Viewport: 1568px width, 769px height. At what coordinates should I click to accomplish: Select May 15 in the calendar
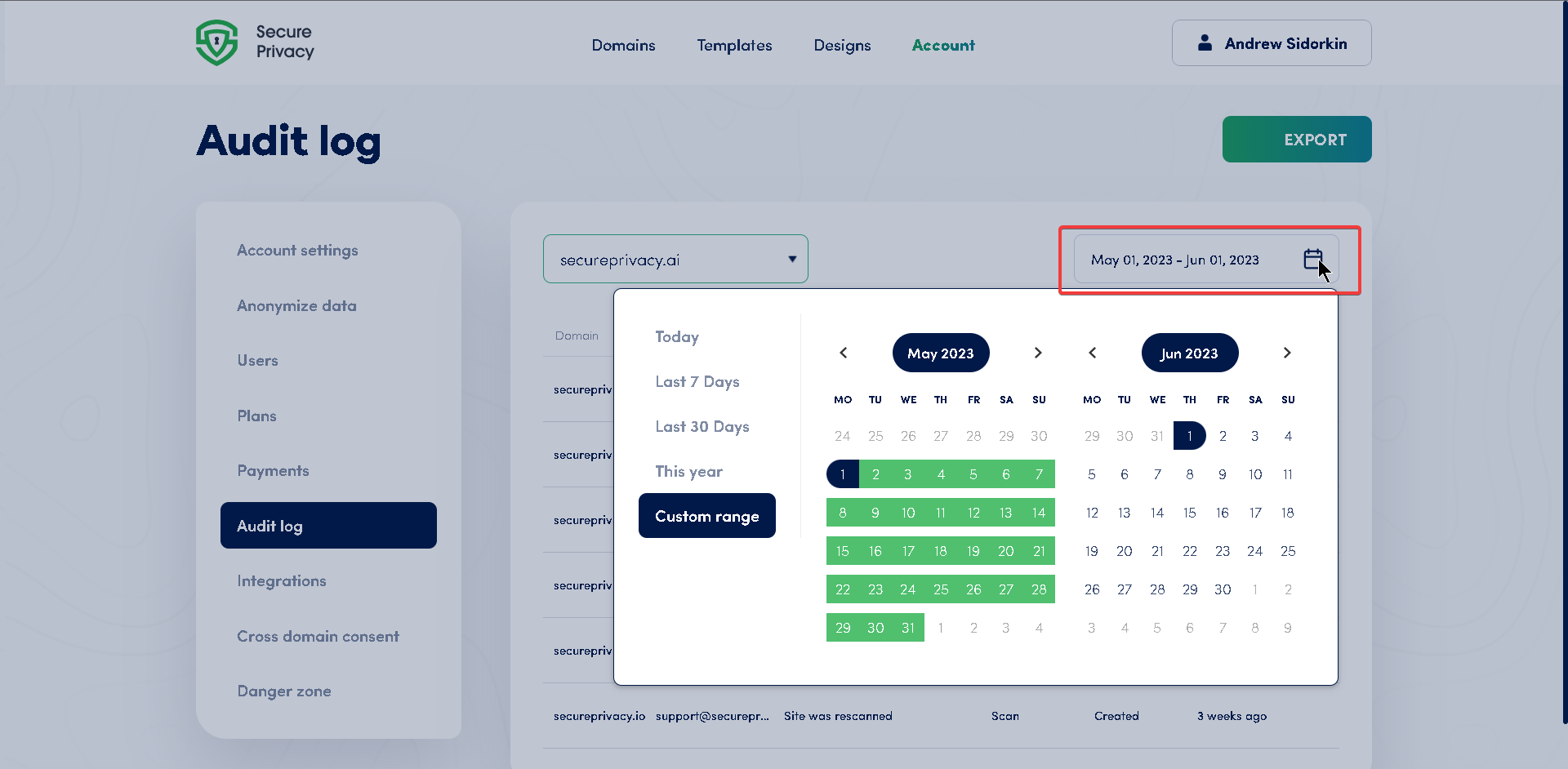coord(843,550)
